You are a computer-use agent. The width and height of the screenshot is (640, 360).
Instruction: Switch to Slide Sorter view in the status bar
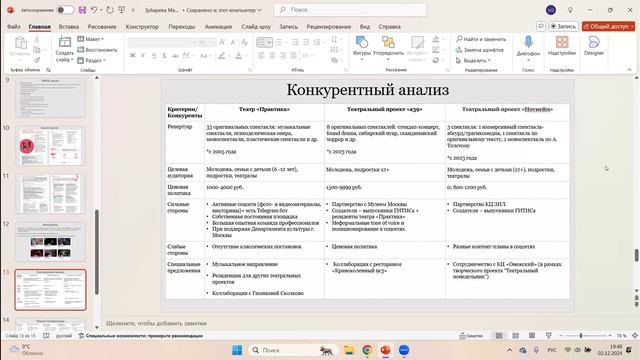click(x=516, y=336)
